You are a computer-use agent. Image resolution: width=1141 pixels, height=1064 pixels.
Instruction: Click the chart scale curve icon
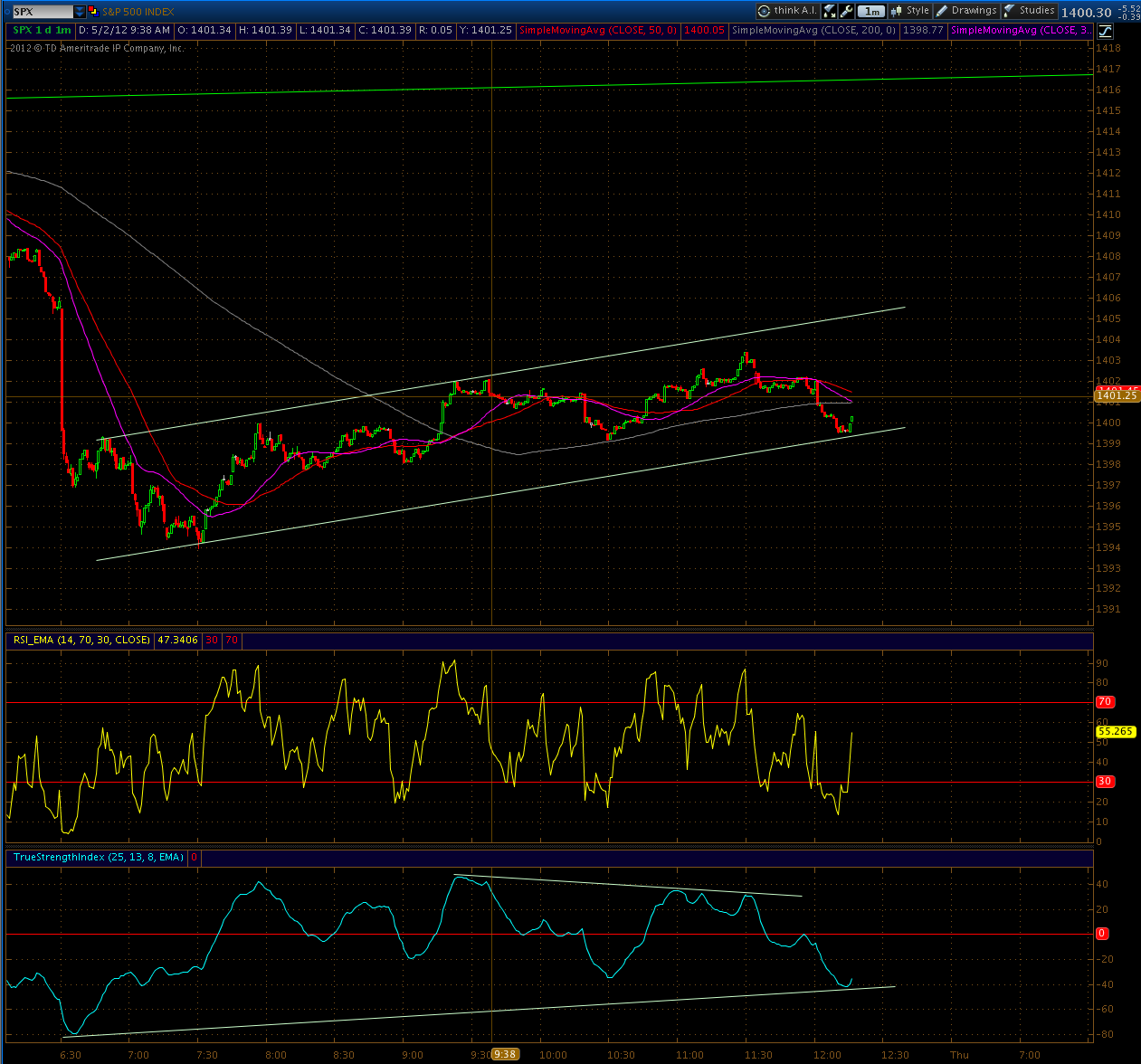1106,31
